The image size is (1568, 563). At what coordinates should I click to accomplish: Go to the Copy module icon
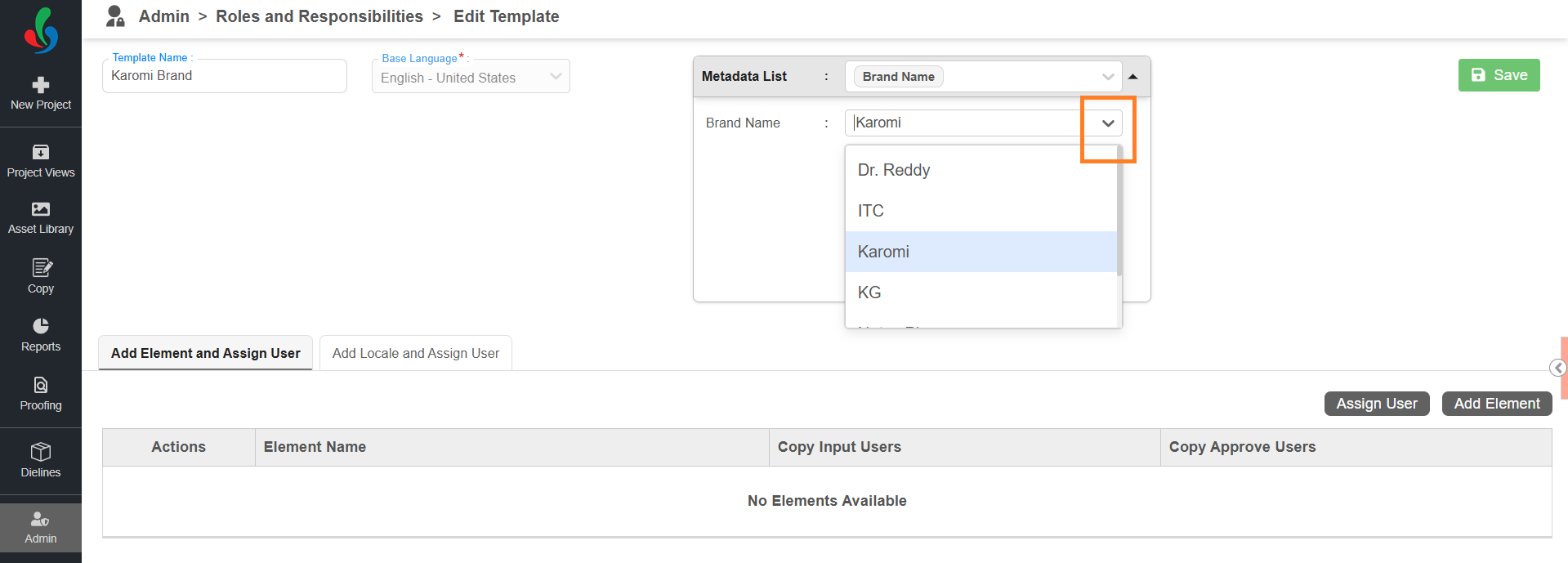click(41, 268)
